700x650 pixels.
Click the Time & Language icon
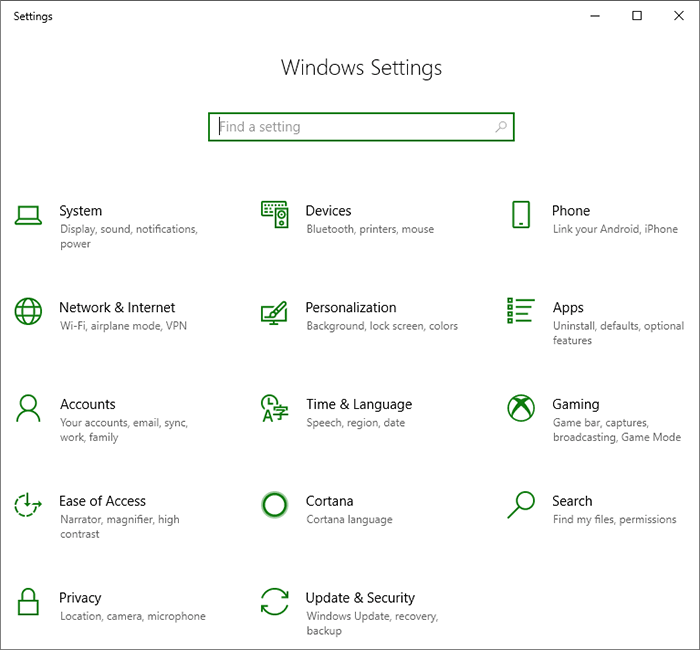click(x=275, y=408)
